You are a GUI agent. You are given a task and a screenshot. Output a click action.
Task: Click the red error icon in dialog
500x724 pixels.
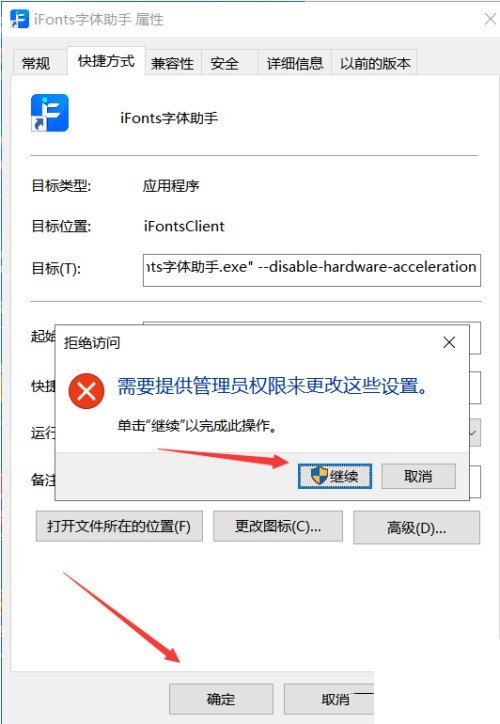tap(86, 391)
